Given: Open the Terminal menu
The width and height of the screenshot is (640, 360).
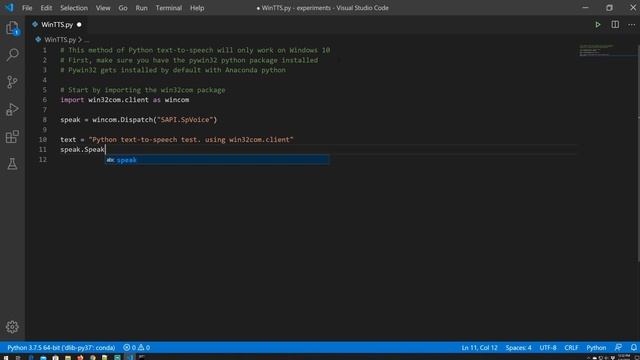Looking at the screenshot, I should pos(169,8).
